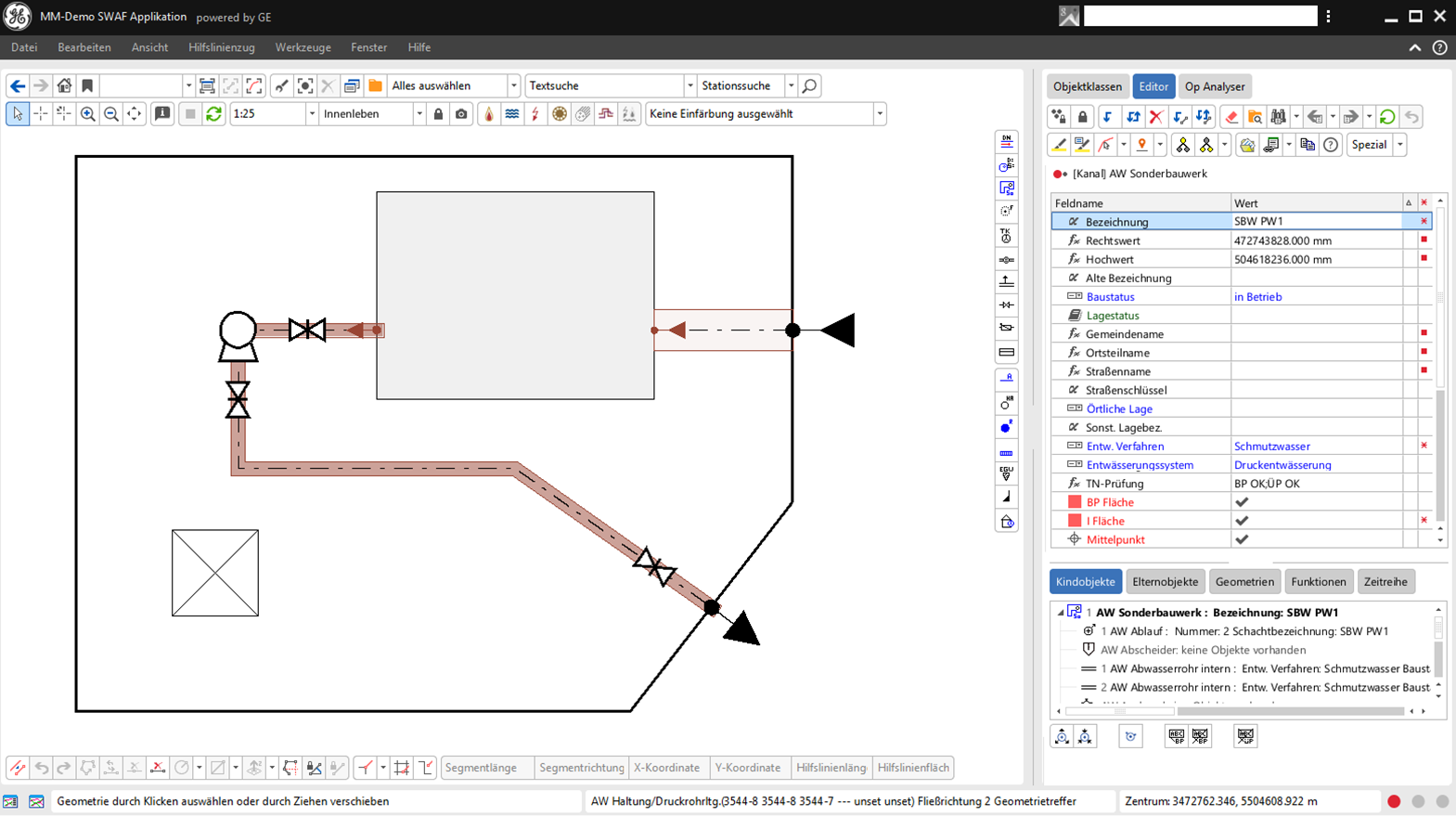Click the camera snapshot icon
1456x816 pixels.
[461, 114]
